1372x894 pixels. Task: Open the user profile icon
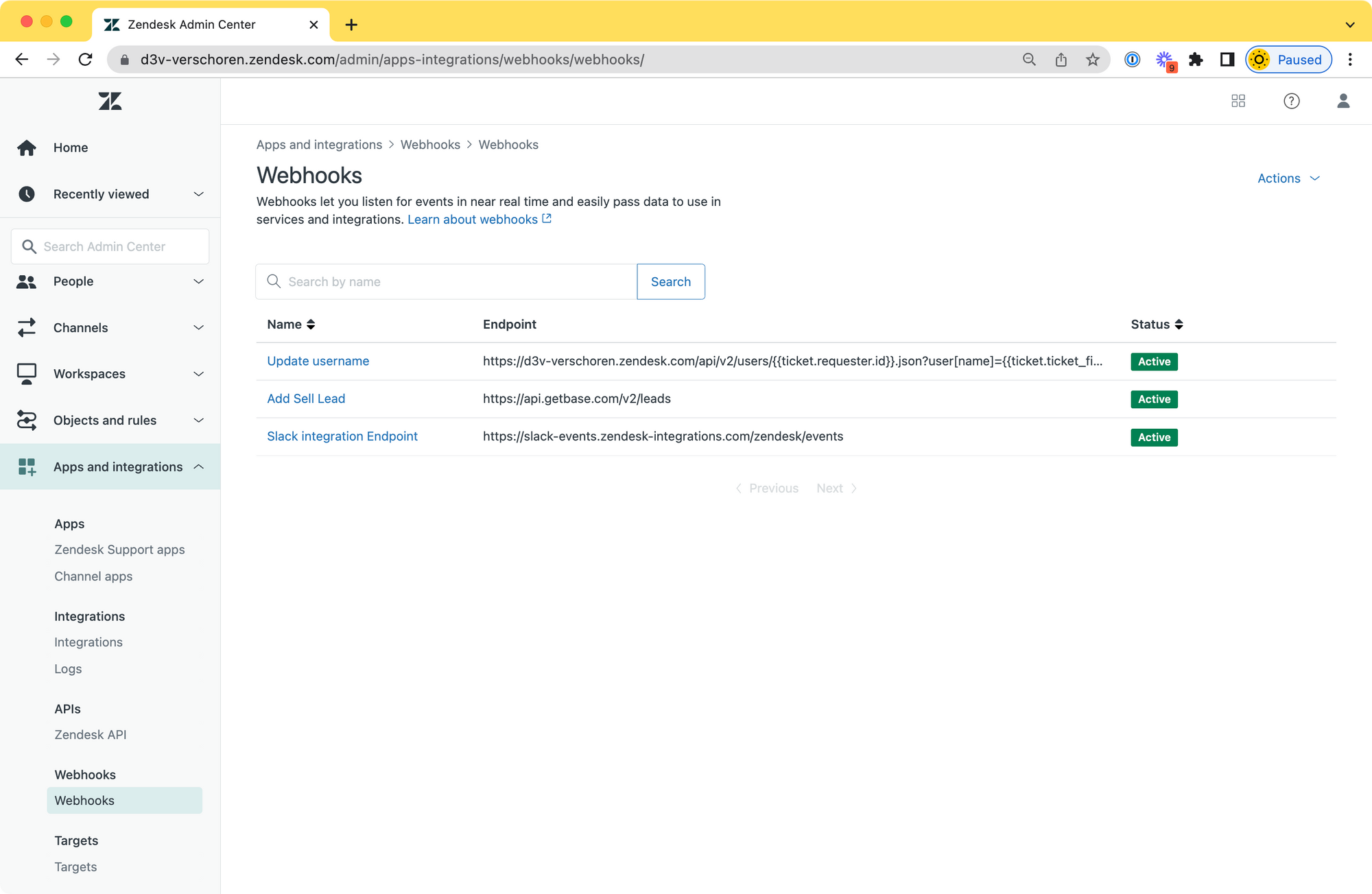coord(1343,101)
